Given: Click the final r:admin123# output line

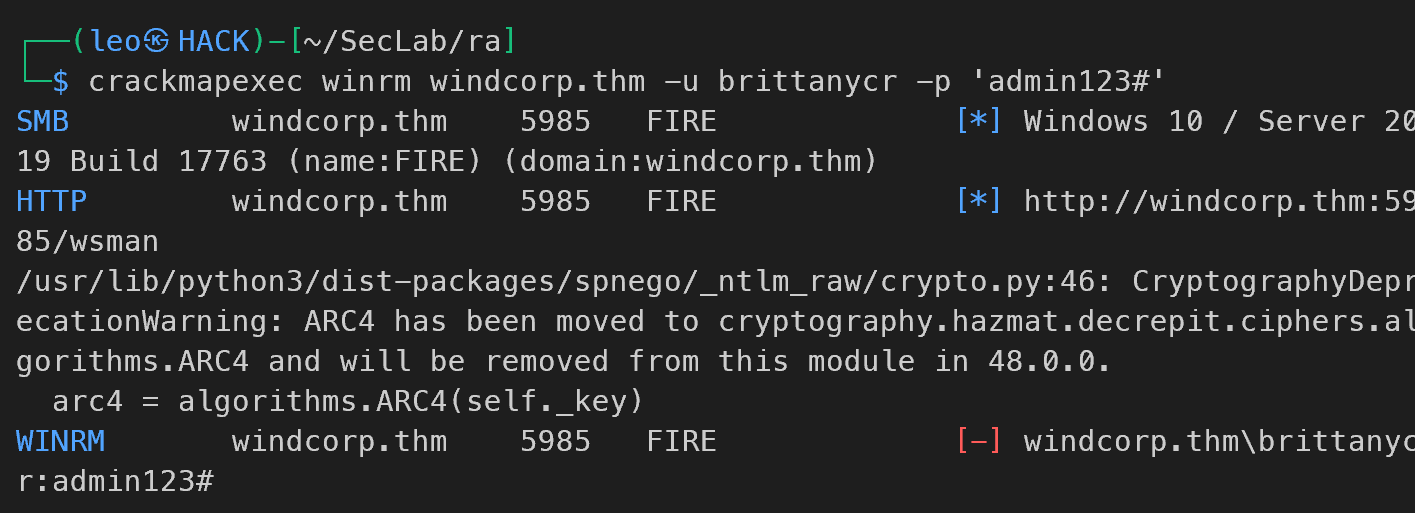Looking at the screenshot, I should 115,481.
